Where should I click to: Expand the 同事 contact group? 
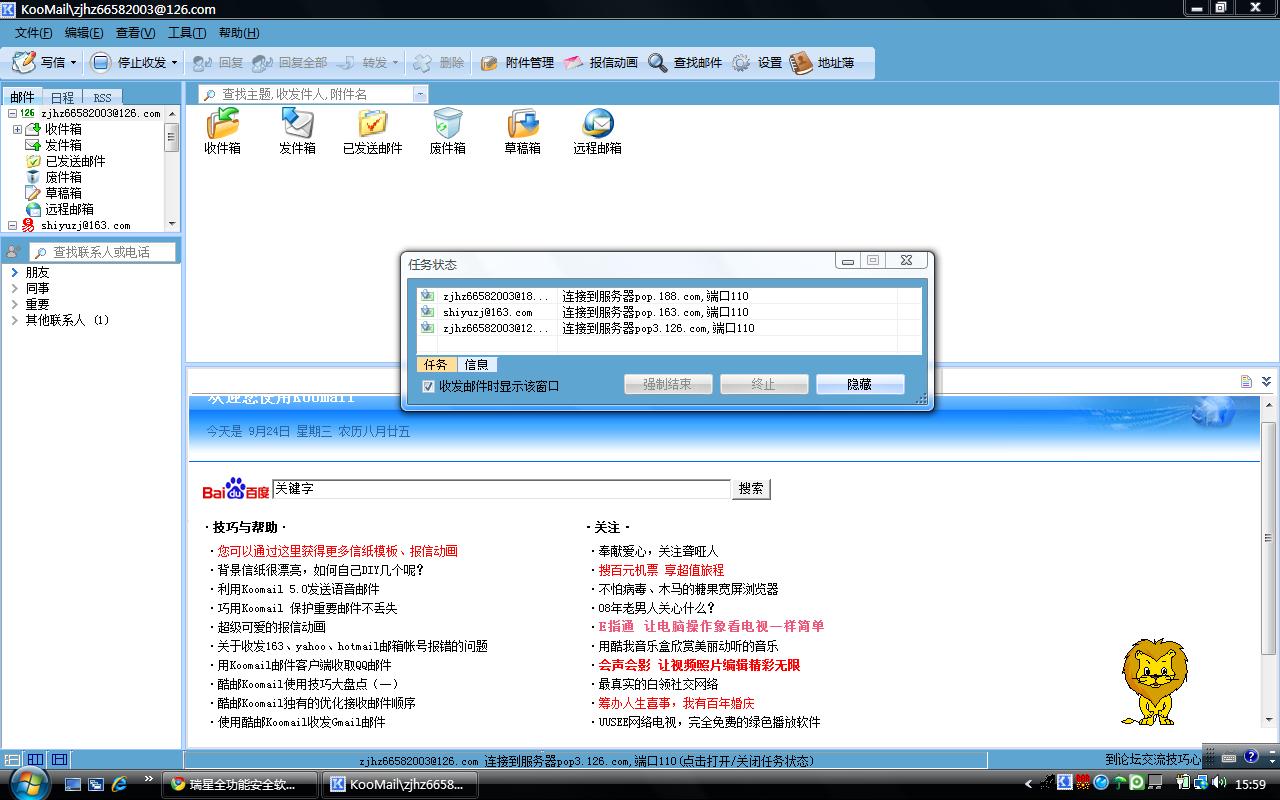[x=15, y=288]
